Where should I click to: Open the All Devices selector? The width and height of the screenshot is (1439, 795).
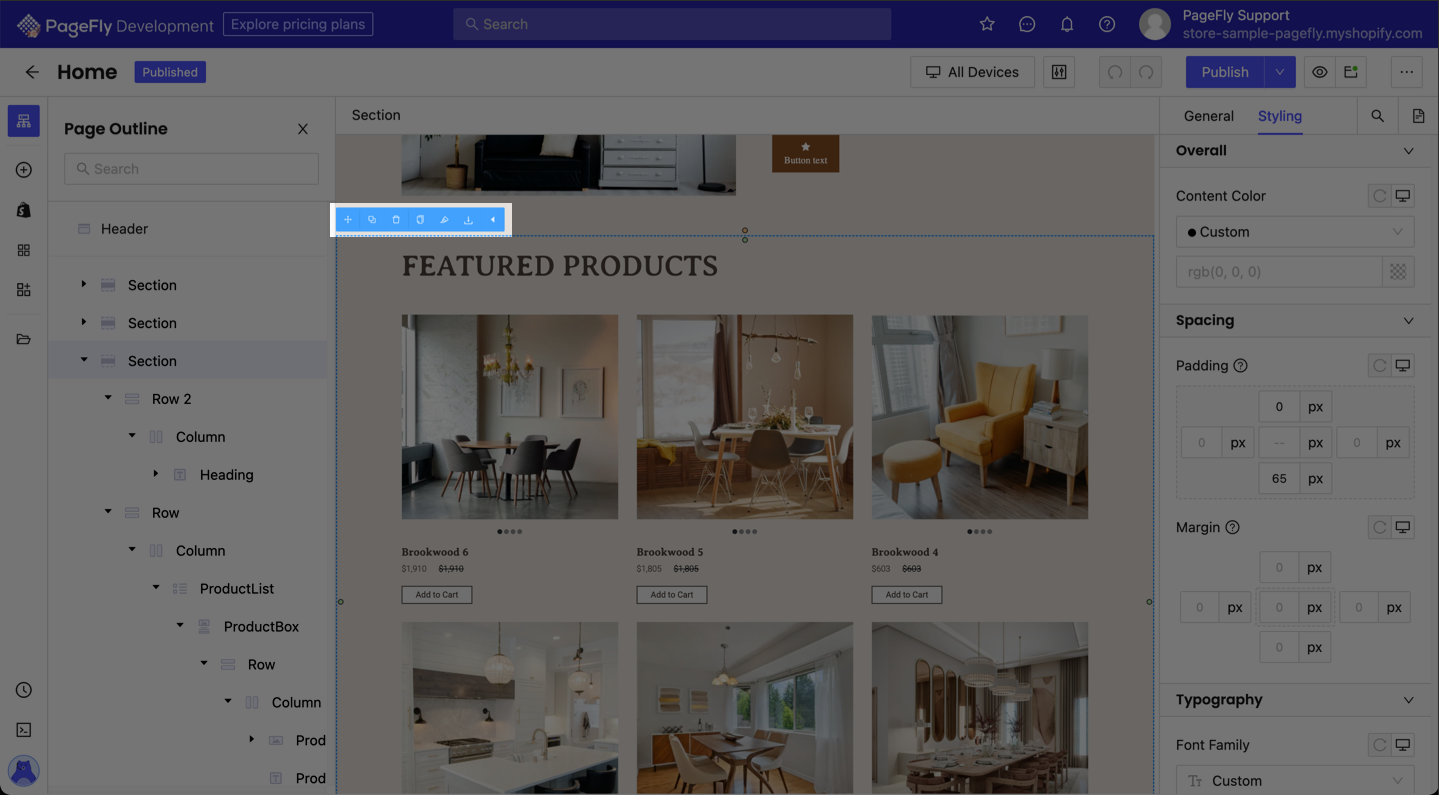[x=972, y=72]
